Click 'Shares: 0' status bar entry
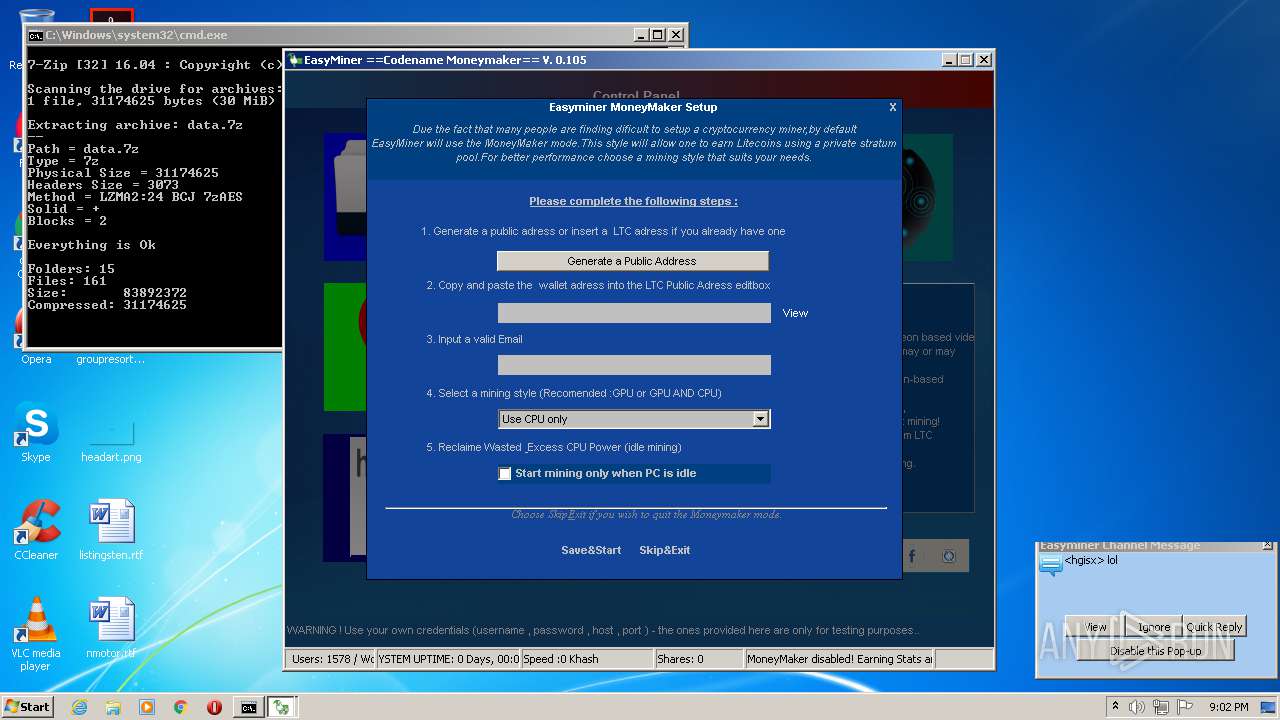The image size is (1280, 720). tap(699, 659)
